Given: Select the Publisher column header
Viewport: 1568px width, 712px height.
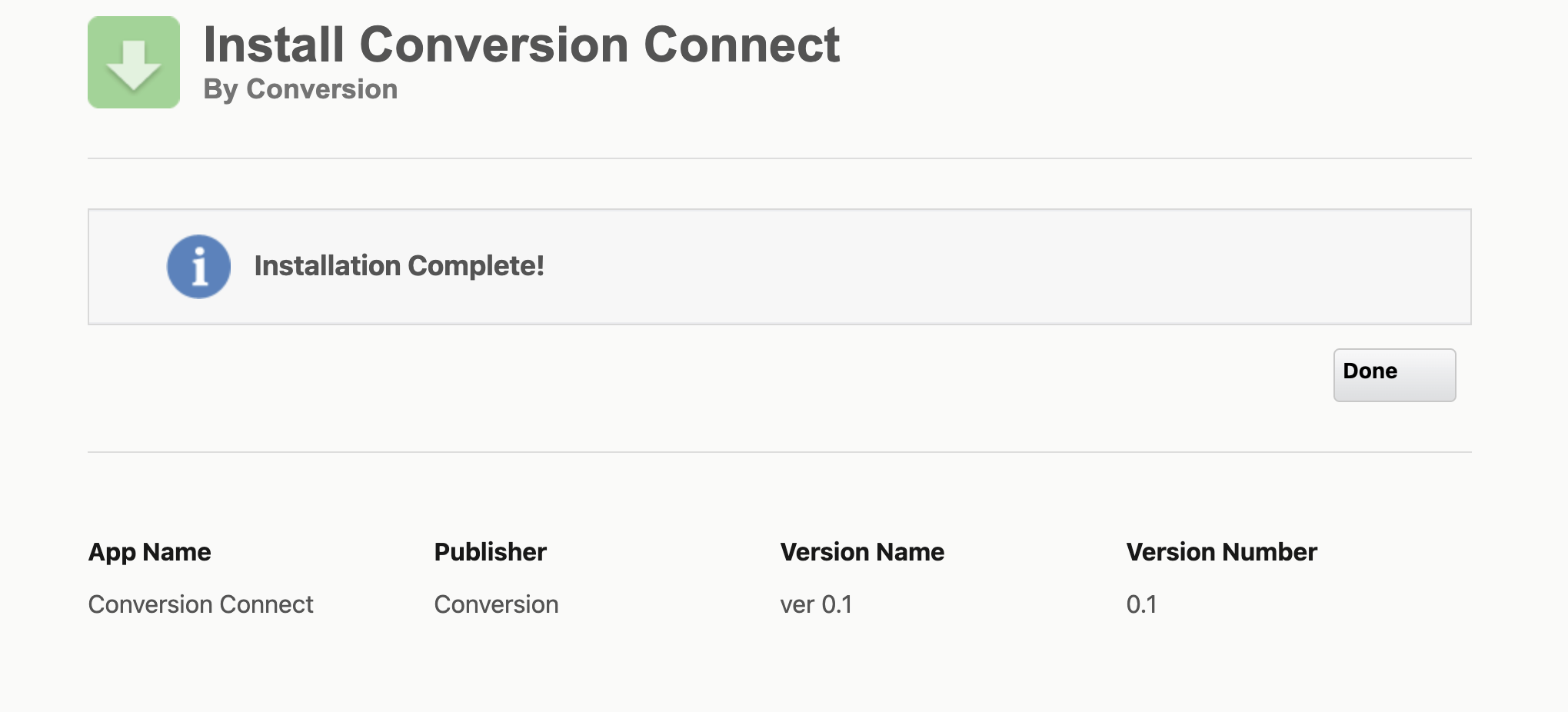Looking at the screenshot, I should pos(490,551).
